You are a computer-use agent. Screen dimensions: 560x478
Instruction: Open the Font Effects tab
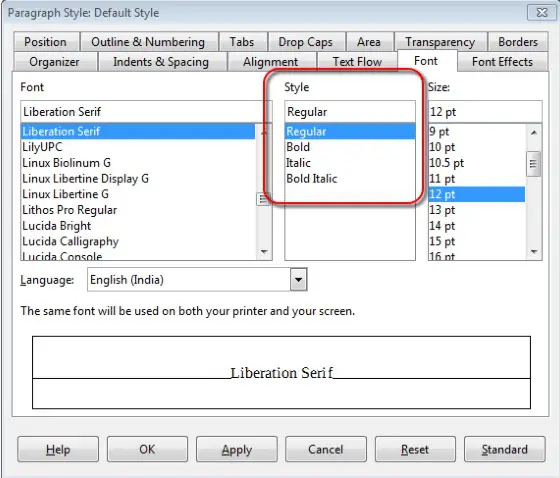pos(502,61)
